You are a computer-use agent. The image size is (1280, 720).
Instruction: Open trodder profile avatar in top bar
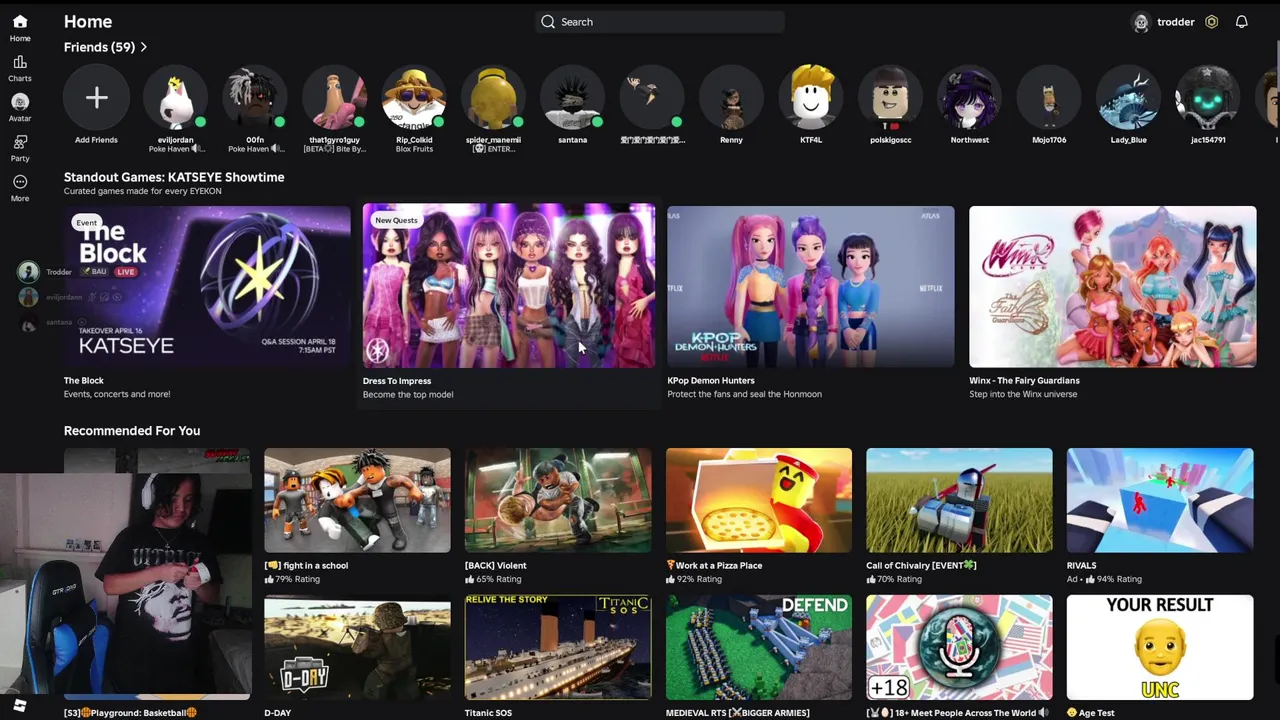point(1141,22)
